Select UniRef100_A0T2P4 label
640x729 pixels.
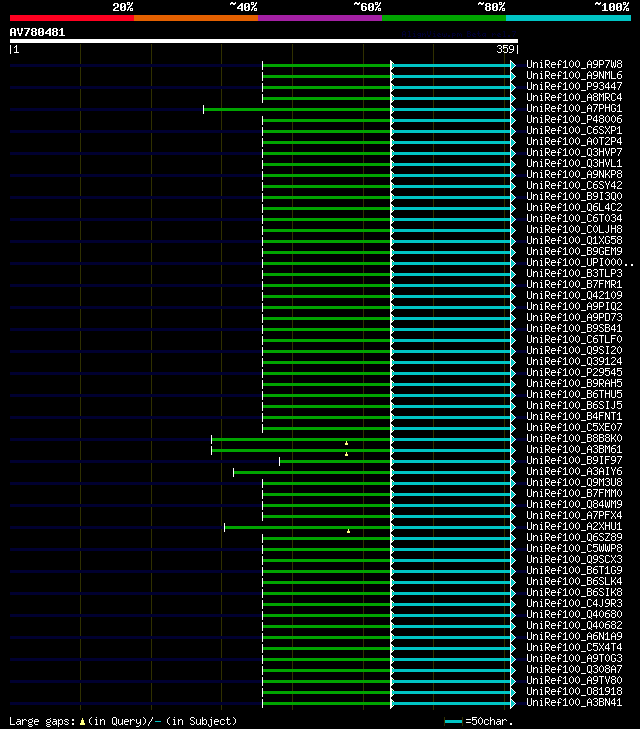[x=574, y=141]
